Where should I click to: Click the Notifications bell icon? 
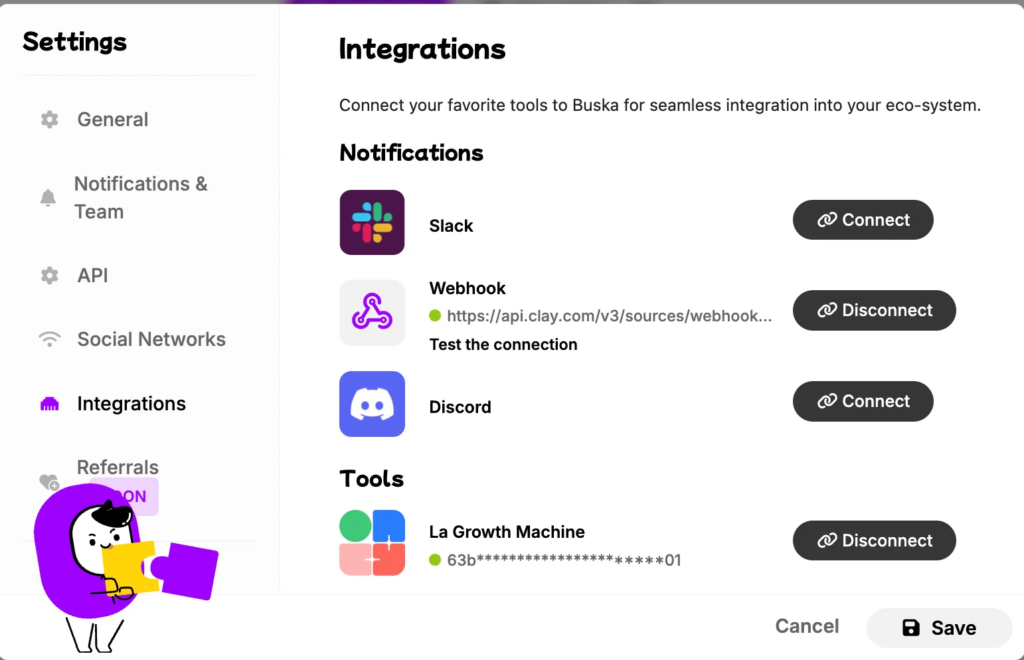[x=48, y=197]
